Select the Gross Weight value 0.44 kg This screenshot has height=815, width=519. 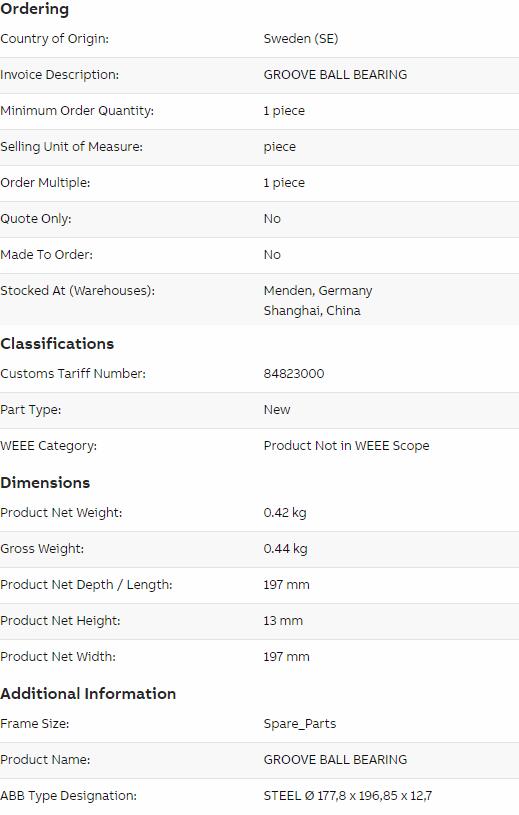[x=285, y=548]
